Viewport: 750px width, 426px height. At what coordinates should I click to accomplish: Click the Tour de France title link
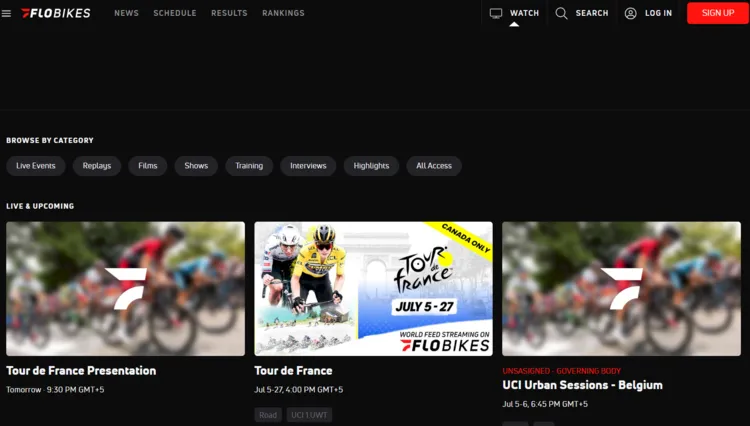293,371
